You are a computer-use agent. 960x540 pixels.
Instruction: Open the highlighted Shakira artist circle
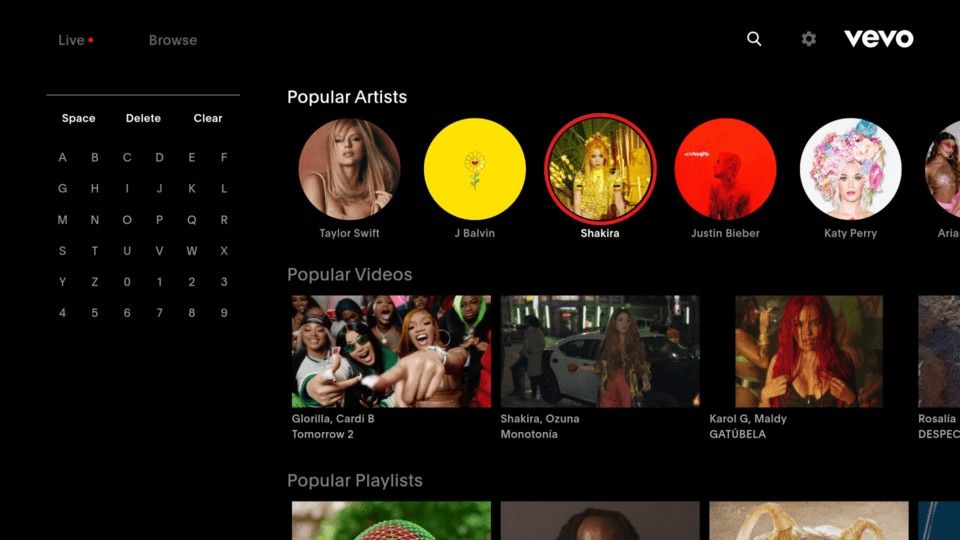click(600, 169)
